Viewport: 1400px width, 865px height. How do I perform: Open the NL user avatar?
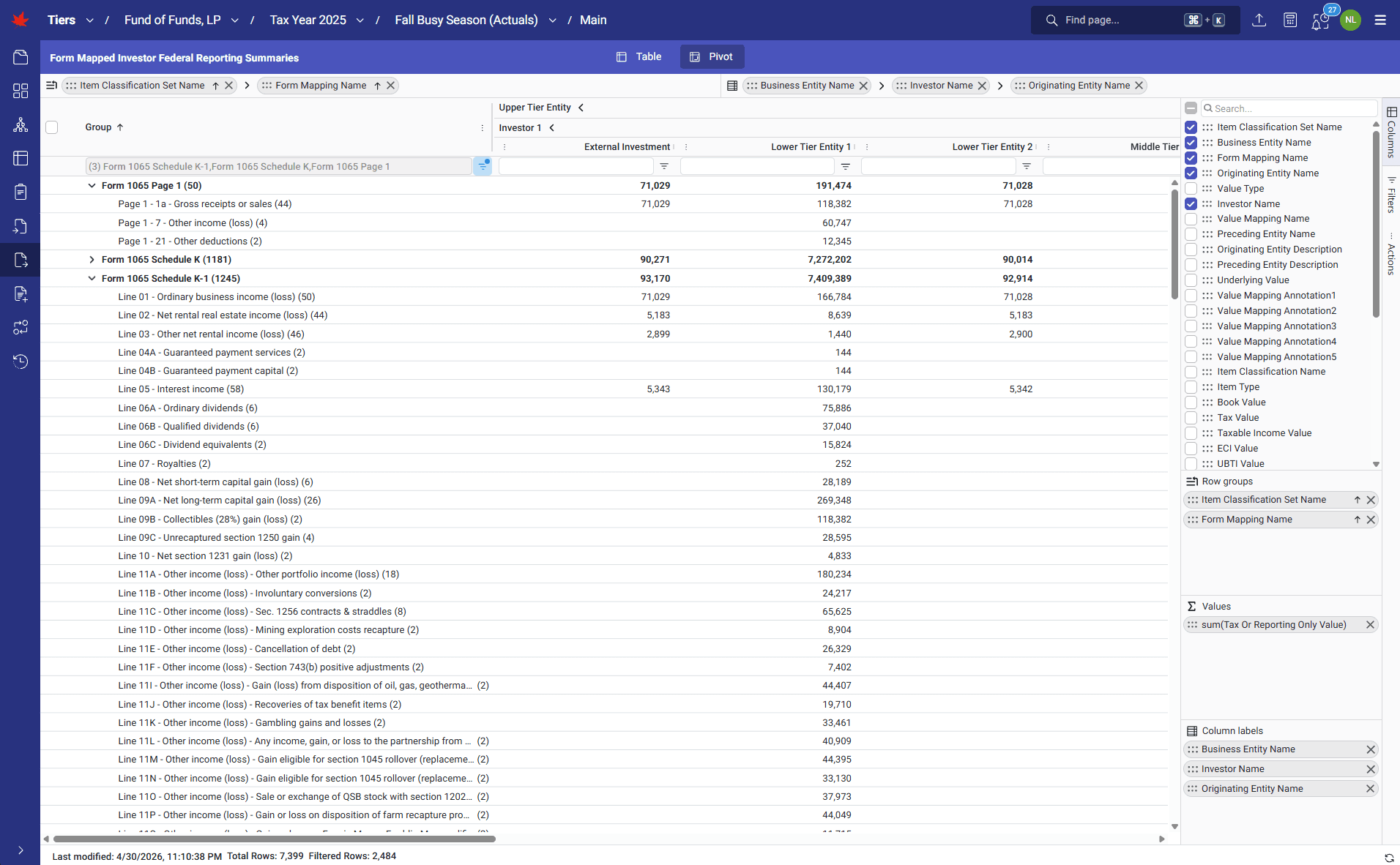click(1350, 20)
